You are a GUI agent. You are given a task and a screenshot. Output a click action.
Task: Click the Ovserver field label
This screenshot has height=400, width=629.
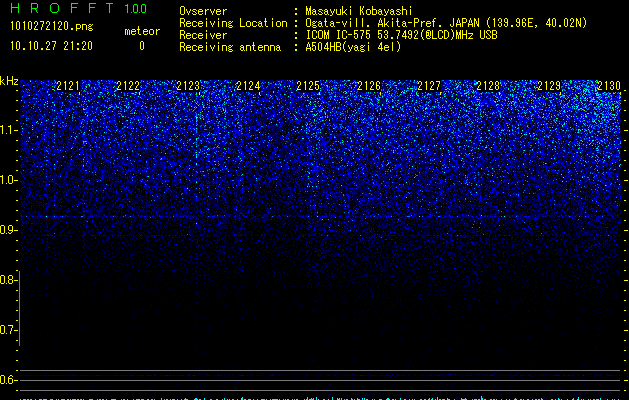tap(203, 11)
